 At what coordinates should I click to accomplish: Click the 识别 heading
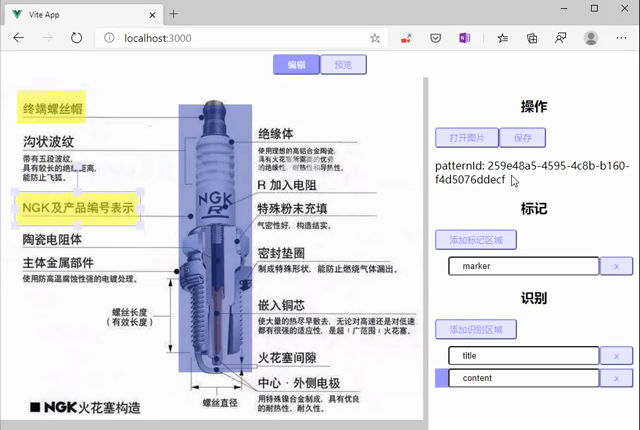[533, 298]
